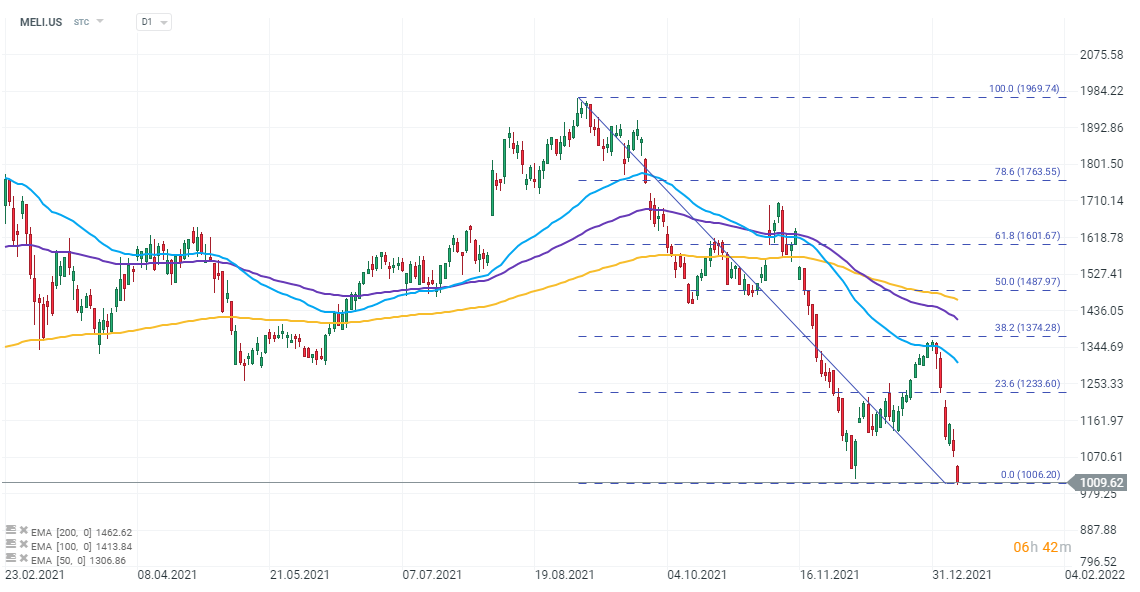Click the MELI.US symbol name
The image size is (1140, 592).
click(x=41, y=21)
